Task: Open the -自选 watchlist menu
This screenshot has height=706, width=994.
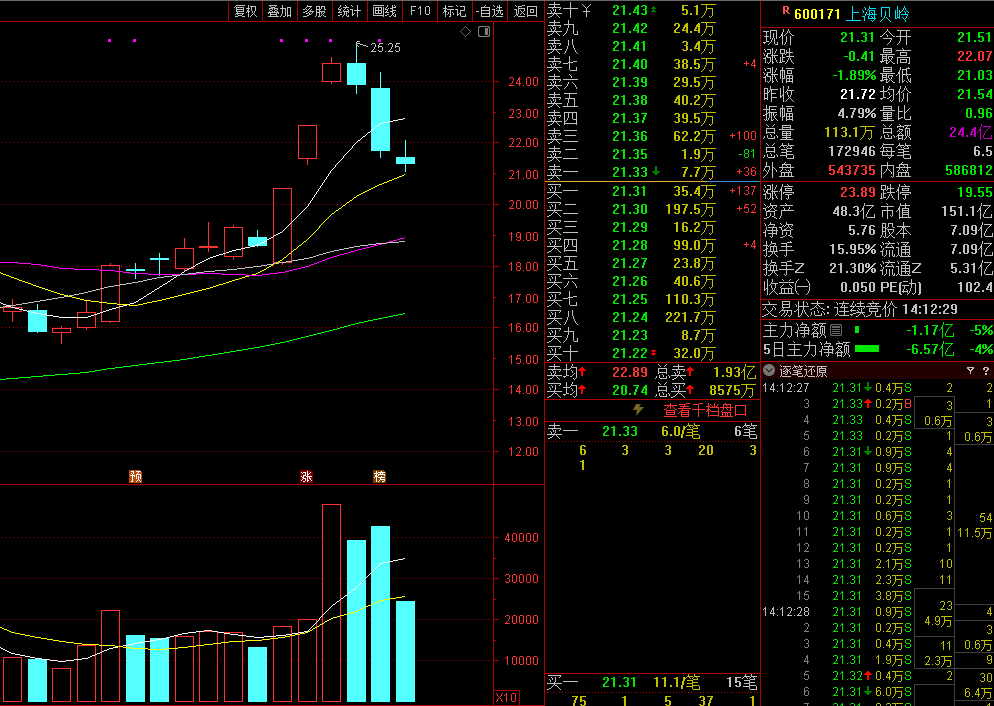Action: pos(489,11)
